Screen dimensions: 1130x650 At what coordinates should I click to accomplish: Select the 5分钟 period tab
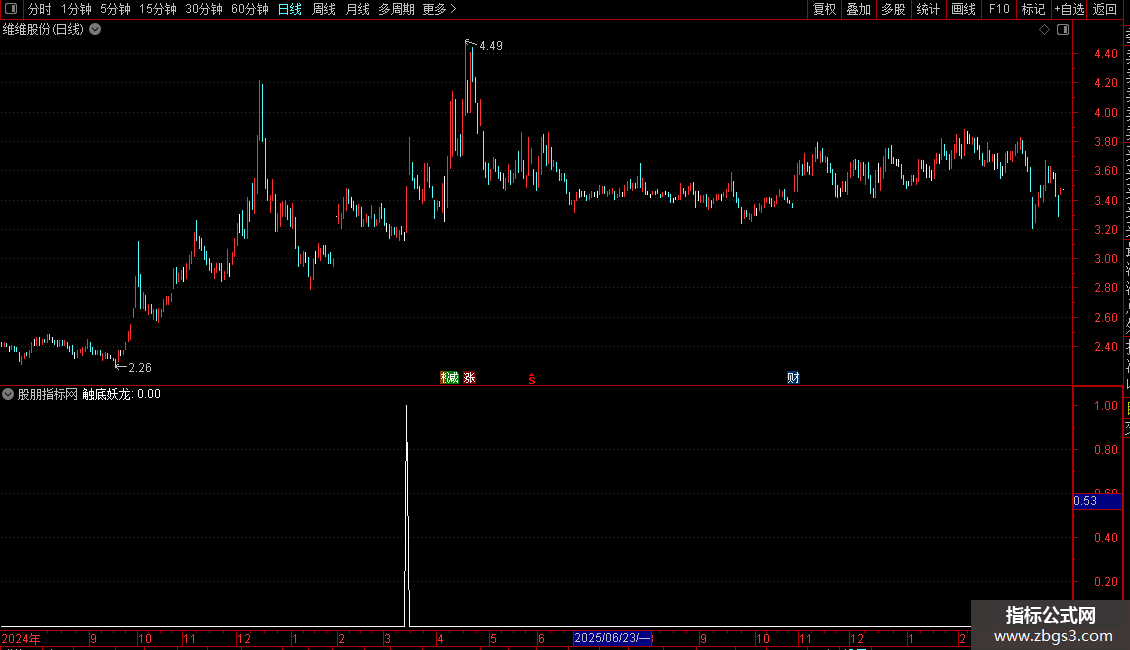(115, 9)
